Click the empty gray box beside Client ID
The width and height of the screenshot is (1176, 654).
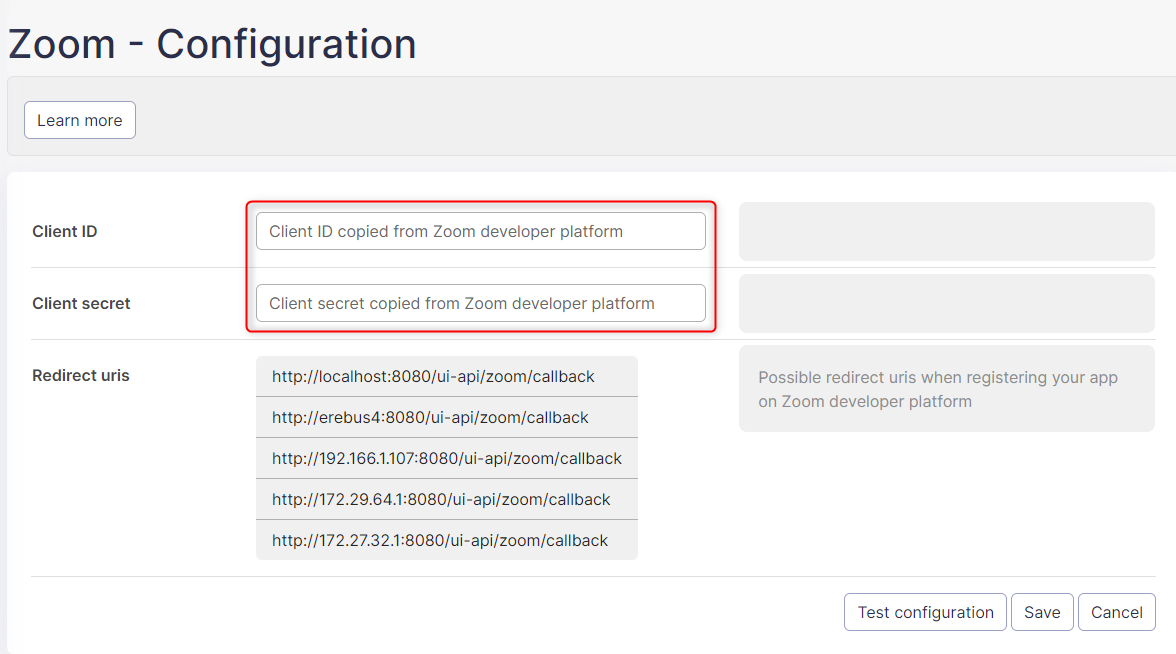[x=946, y=231]
